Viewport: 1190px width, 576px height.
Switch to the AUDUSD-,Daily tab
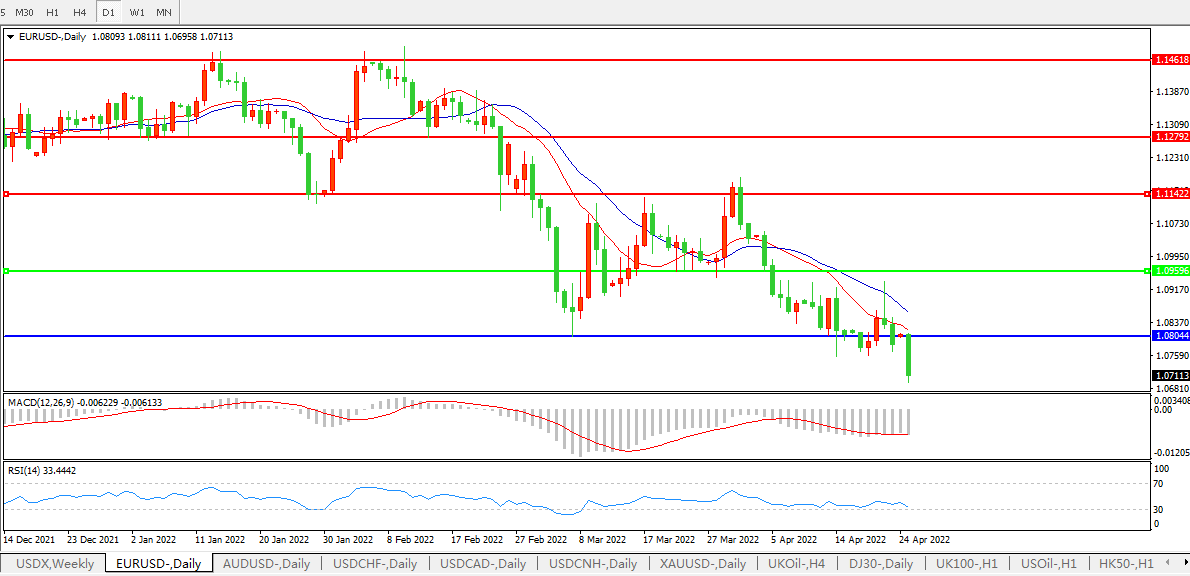click(266, 564)
